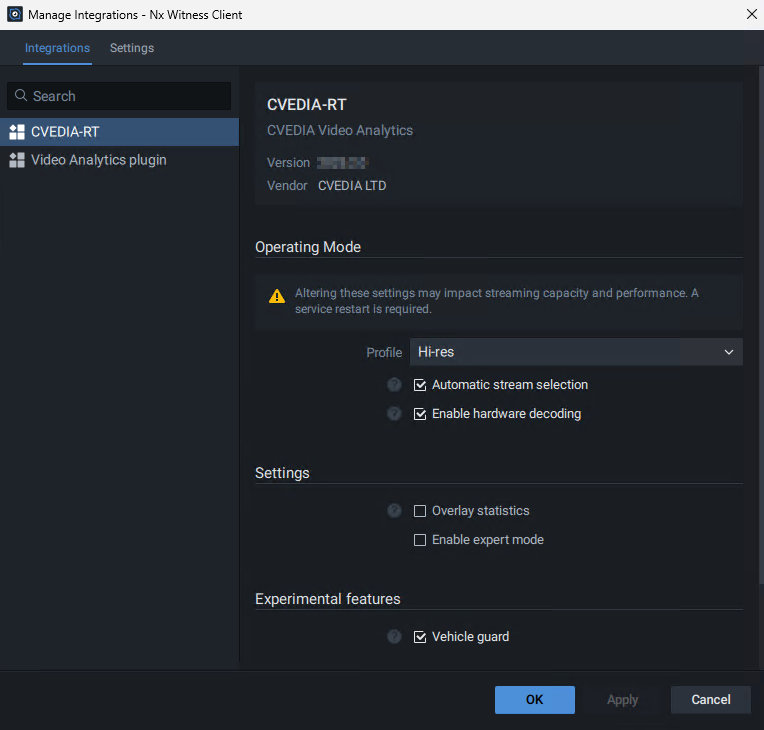
Task: Select CVEDIA-RT in the integrations list
Action: 119,132
